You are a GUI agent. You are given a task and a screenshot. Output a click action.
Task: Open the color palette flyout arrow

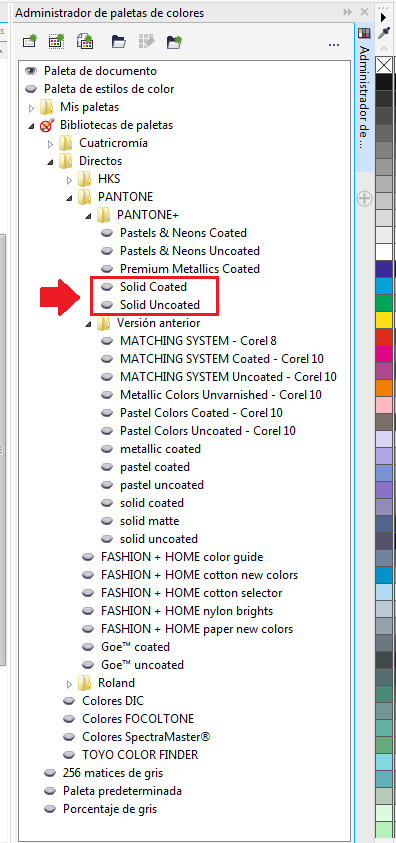pos(384,17)
